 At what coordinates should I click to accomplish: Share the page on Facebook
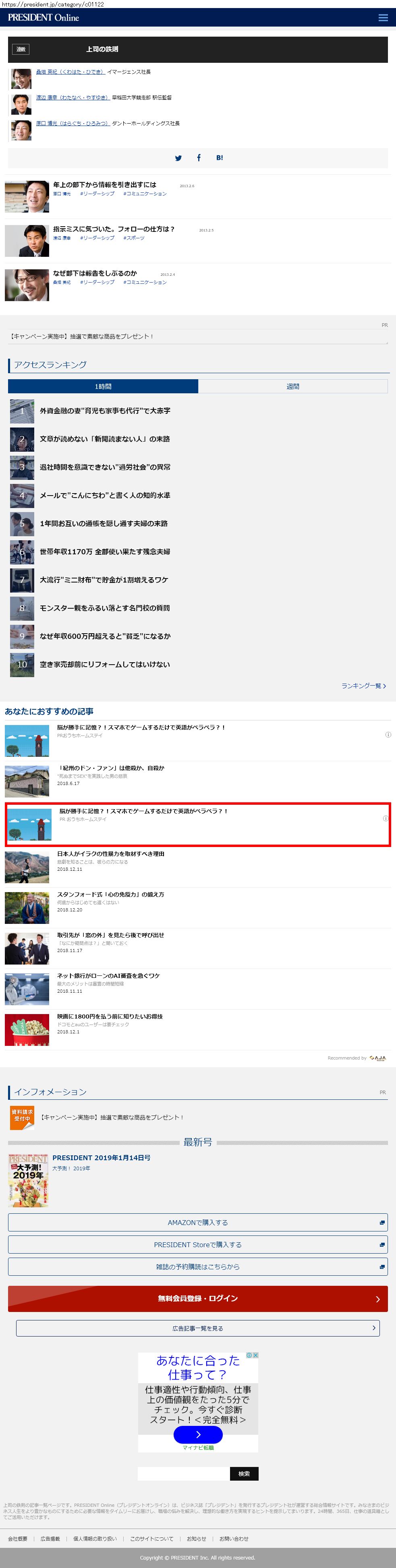(199, 158)
